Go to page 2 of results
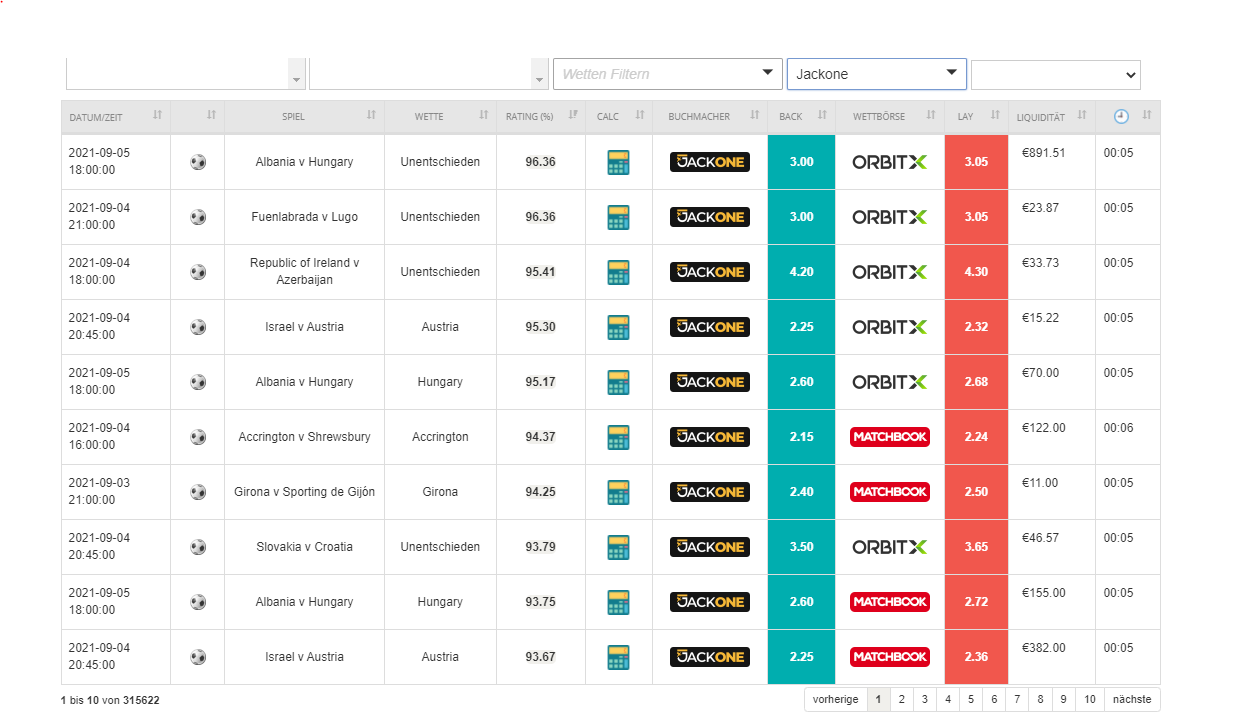 (901, 699)
